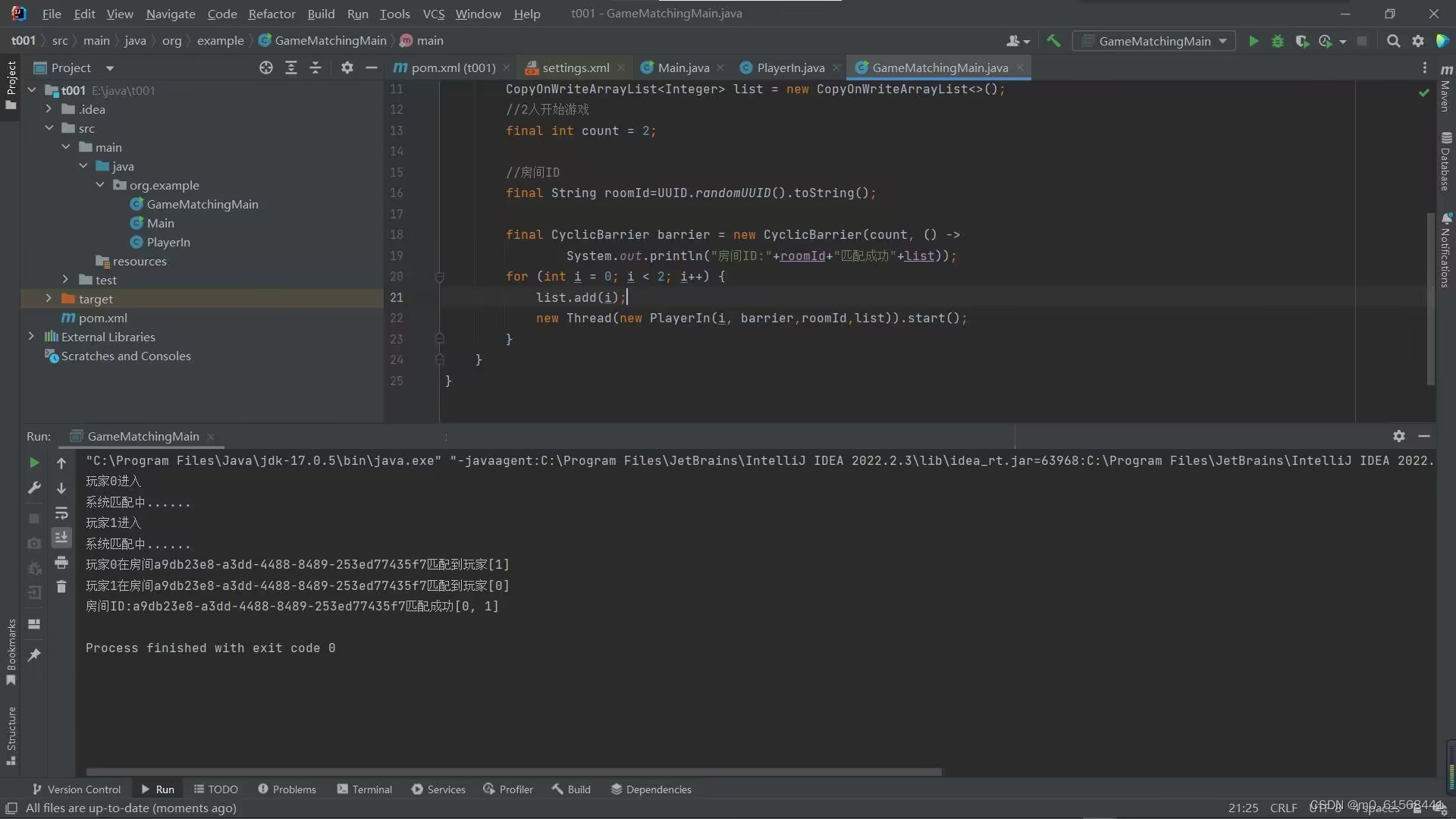Clear console with trash icon
1456x819 pixels.
pyautogui.click(x=61, y=587)
